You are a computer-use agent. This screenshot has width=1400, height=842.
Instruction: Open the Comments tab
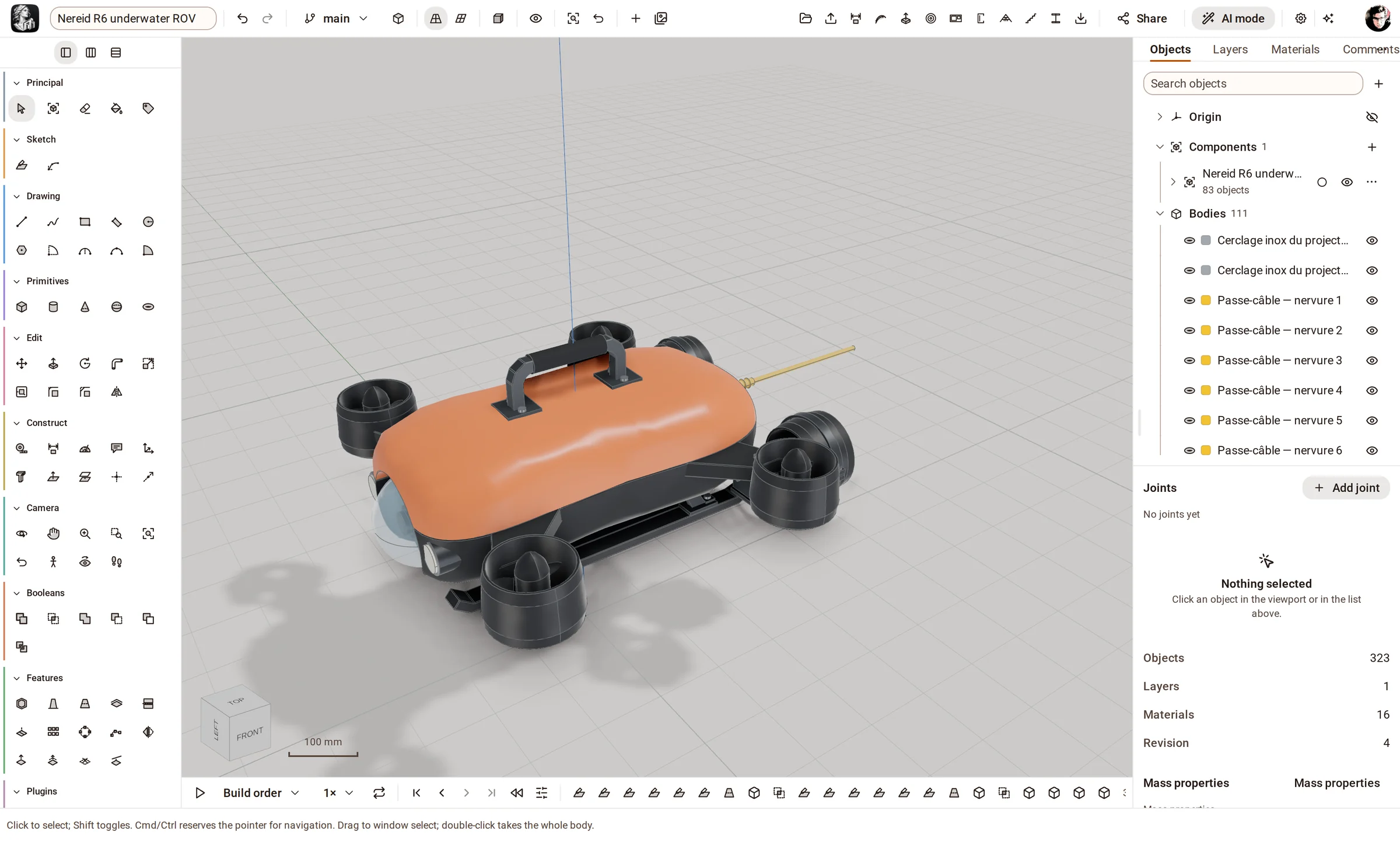coord(1370,50)
